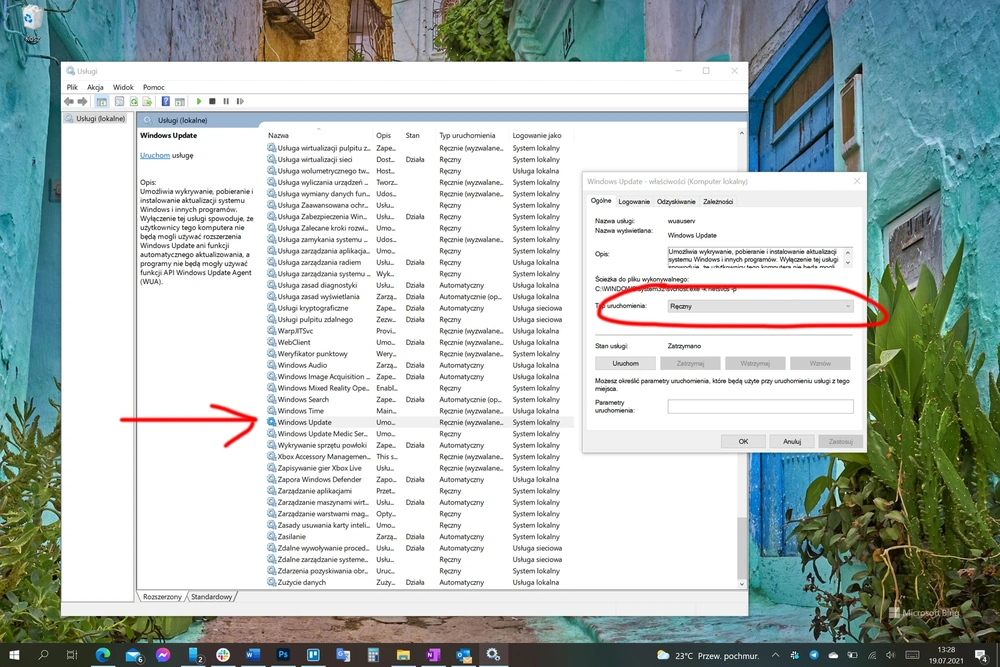This screenshot has height=667, width=1000.
Task: Click the blue Help question mark icon
Action: click(x=166, y=101)
